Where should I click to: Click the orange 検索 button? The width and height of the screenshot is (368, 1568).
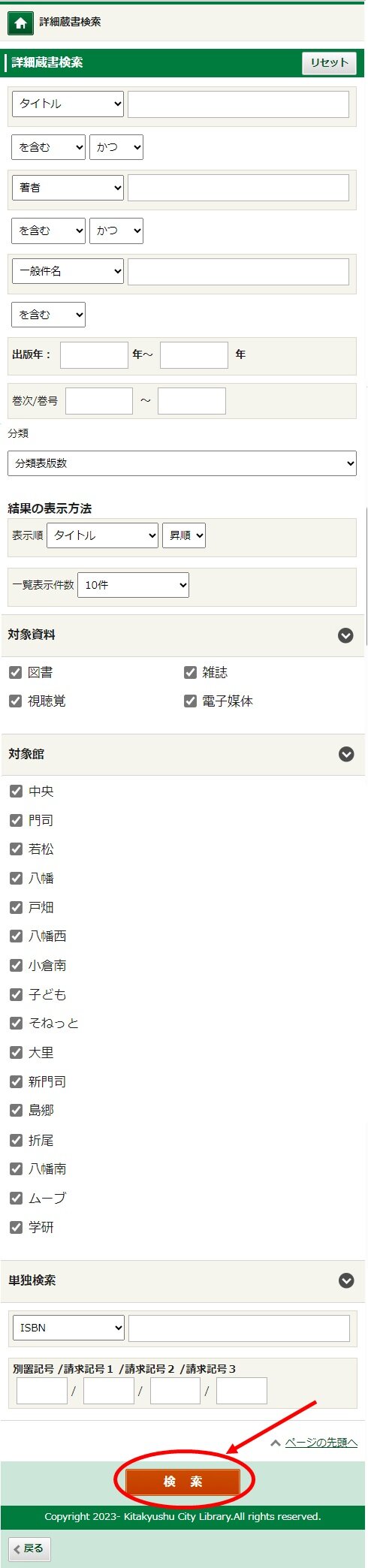183,1481
